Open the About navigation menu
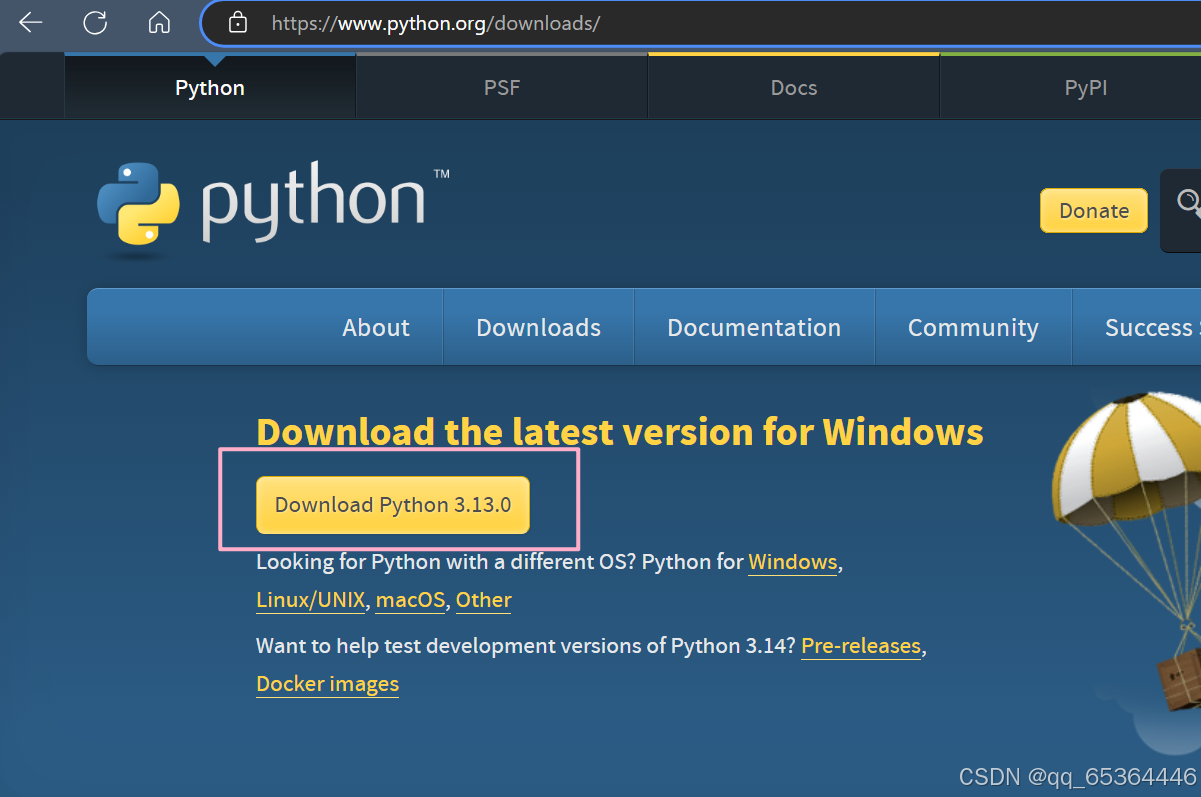The height and width of the screenshot is (797, 1201). pyautogui.click(x=376, y=328)
